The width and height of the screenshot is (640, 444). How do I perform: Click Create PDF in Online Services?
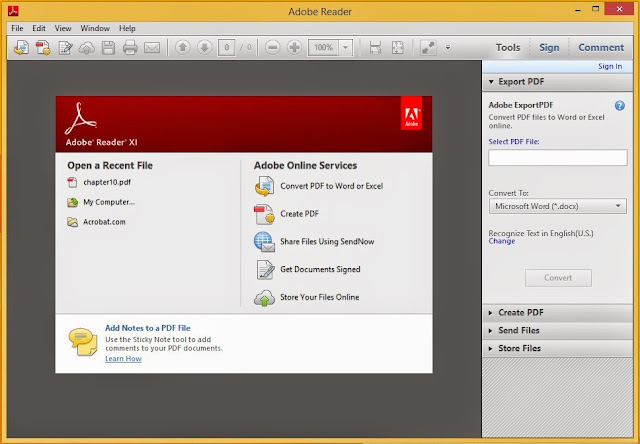(300, 214)
